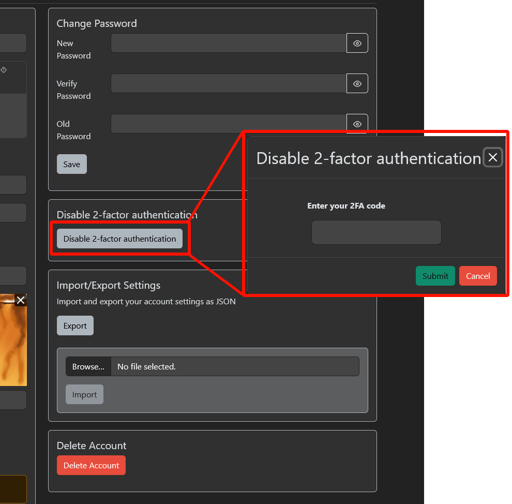
Task: Save the changed password
Action: click(x=72, y=164)
